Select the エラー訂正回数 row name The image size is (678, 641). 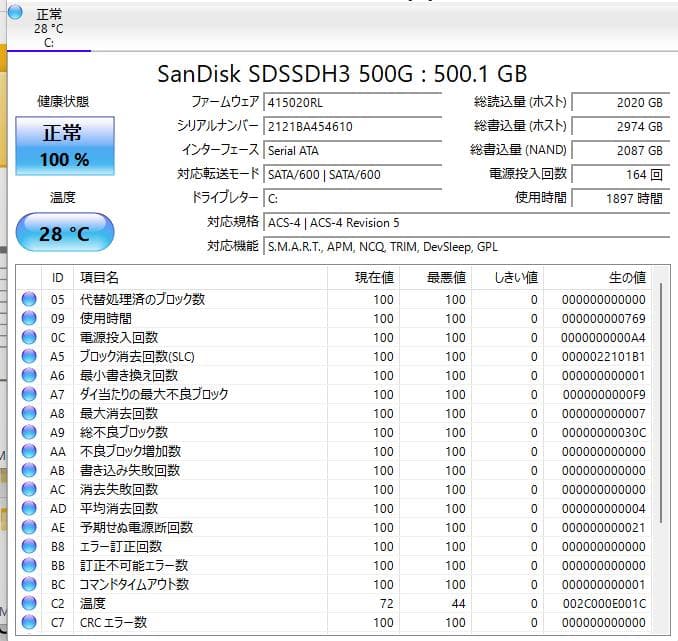click(121, 547)
